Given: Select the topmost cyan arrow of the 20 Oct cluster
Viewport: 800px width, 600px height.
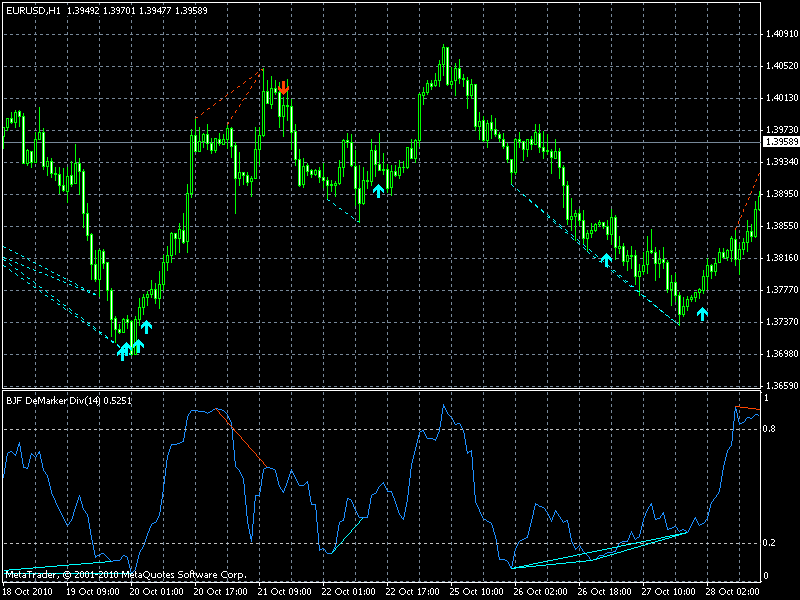Looking at the screenshot, I should tap(146, 327).
